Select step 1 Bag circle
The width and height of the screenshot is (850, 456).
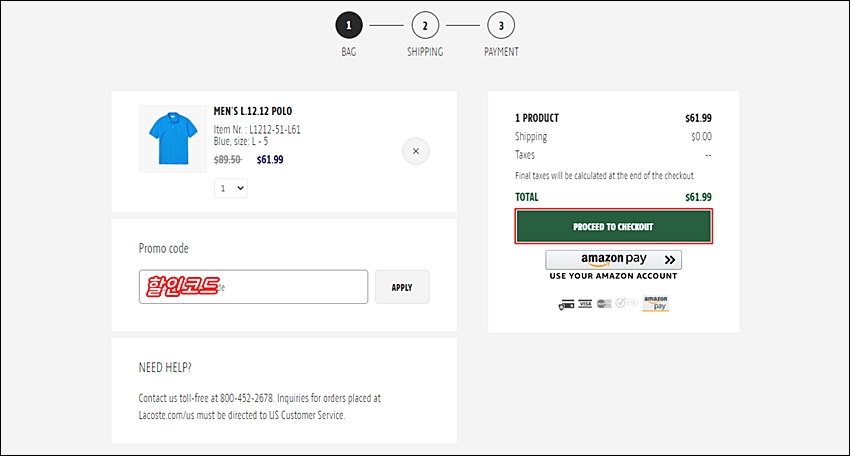349,25
